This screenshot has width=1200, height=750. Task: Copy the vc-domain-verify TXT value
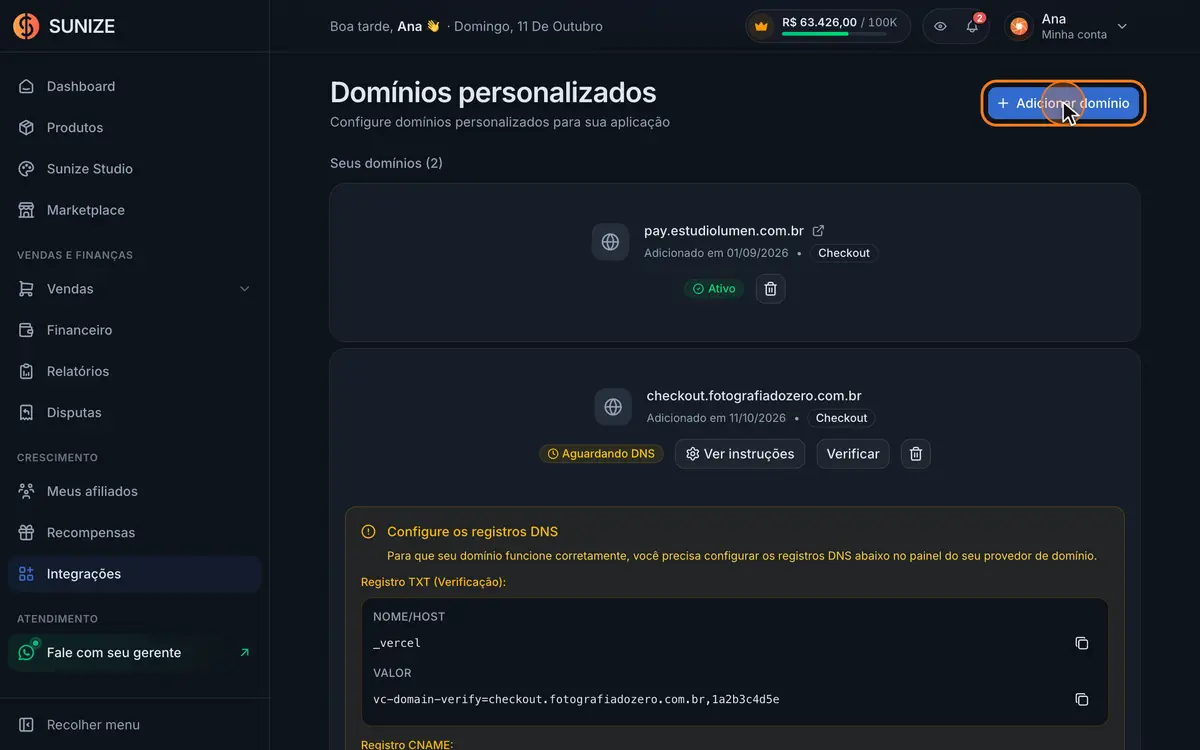[x=1081, y=700]
